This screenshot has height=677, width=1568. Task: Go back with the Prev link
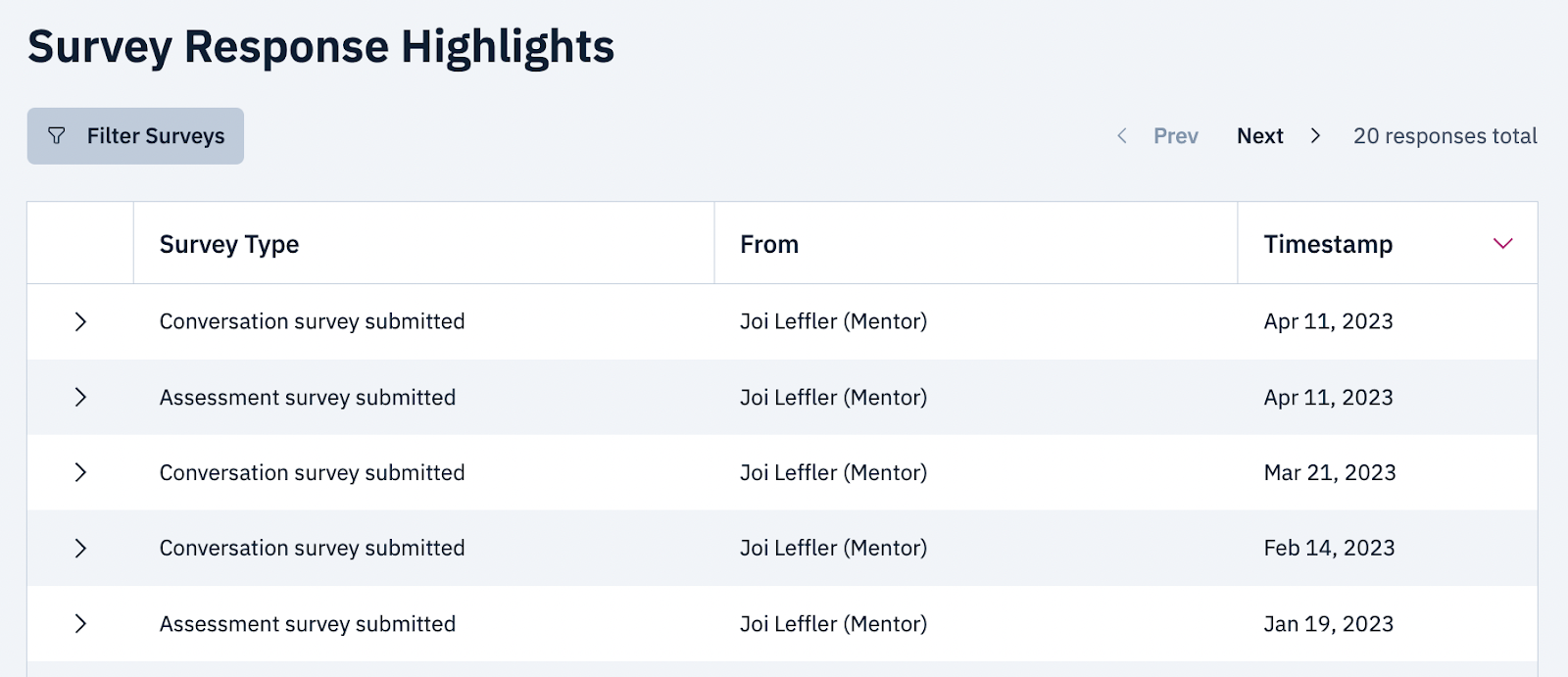1175,136
